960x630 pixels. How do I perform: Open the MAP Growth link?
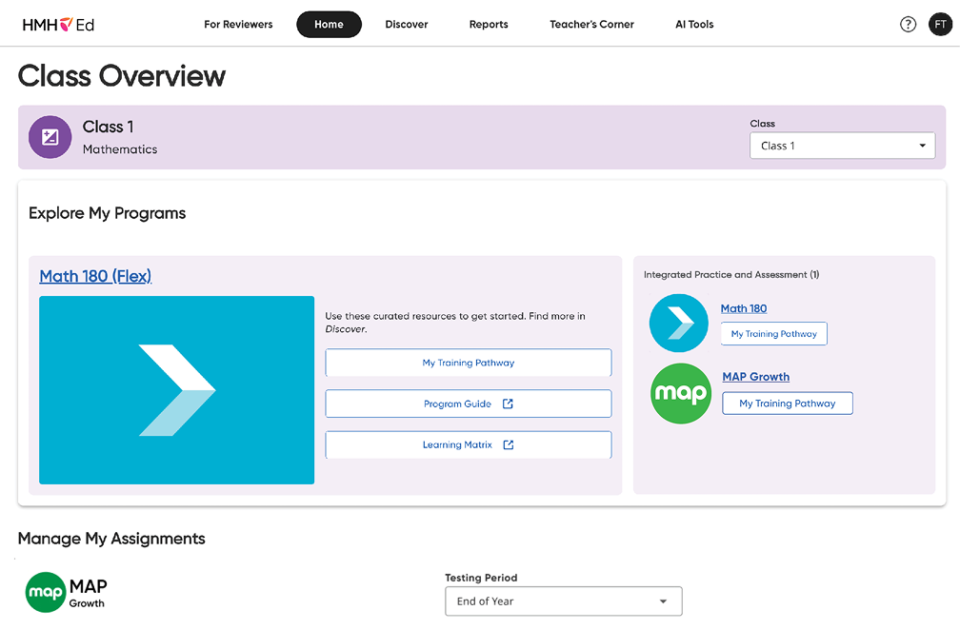coord(756,377)
